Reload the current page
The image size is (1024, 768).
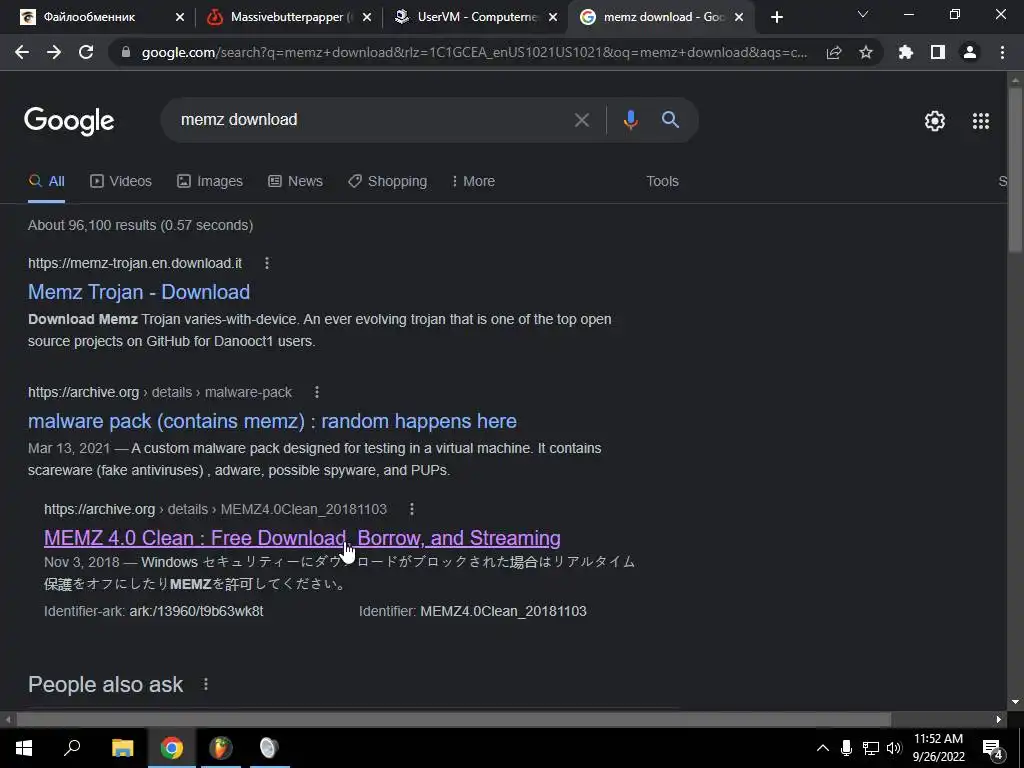pos(86,53)
